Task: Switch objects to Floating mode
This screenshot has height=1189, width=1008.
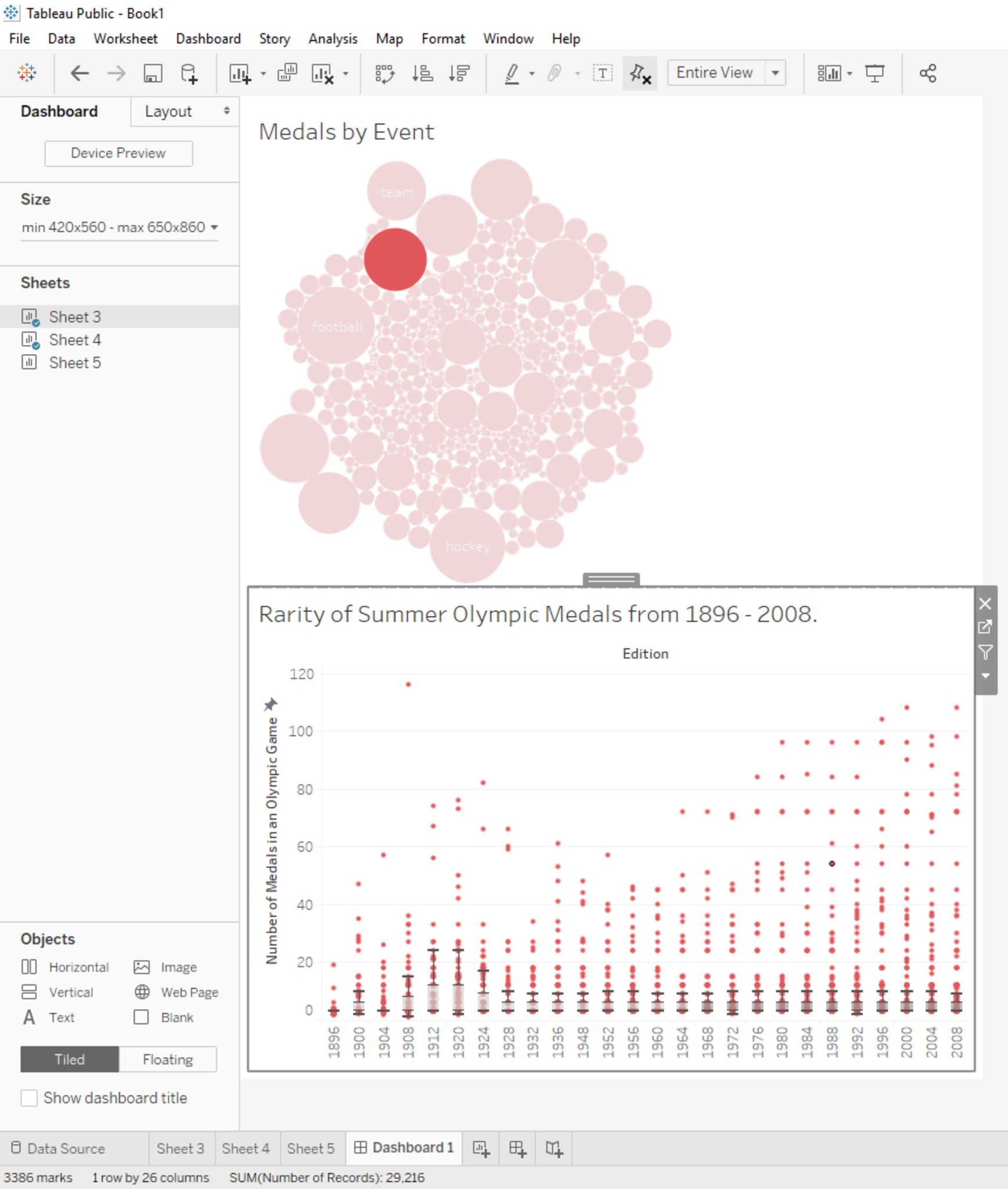Action: (x=168, y=1060)
